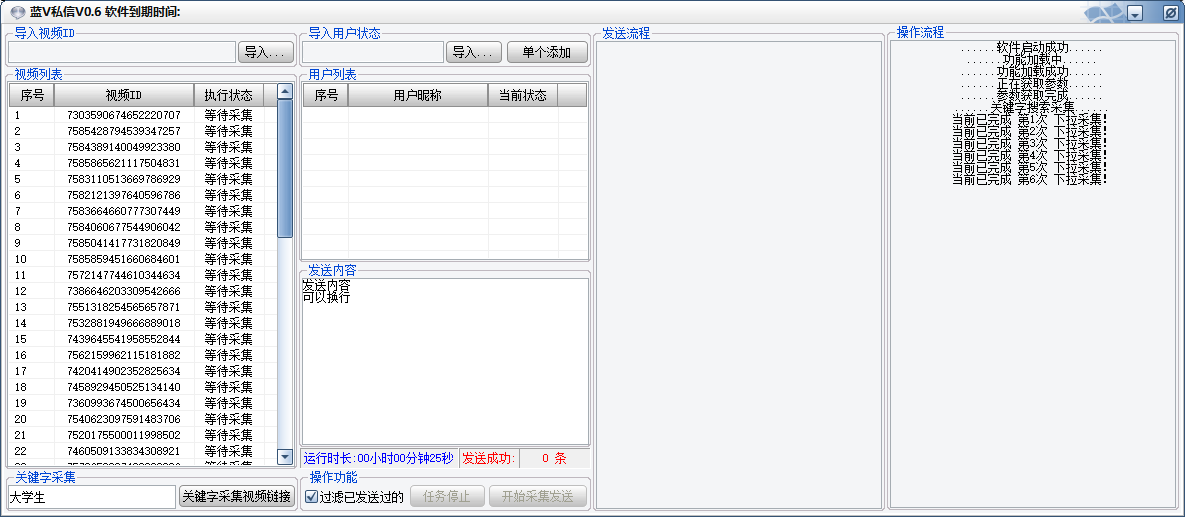
Task: Click log line 第1次 下拉采集
Action: click(x=1029, y=120)
